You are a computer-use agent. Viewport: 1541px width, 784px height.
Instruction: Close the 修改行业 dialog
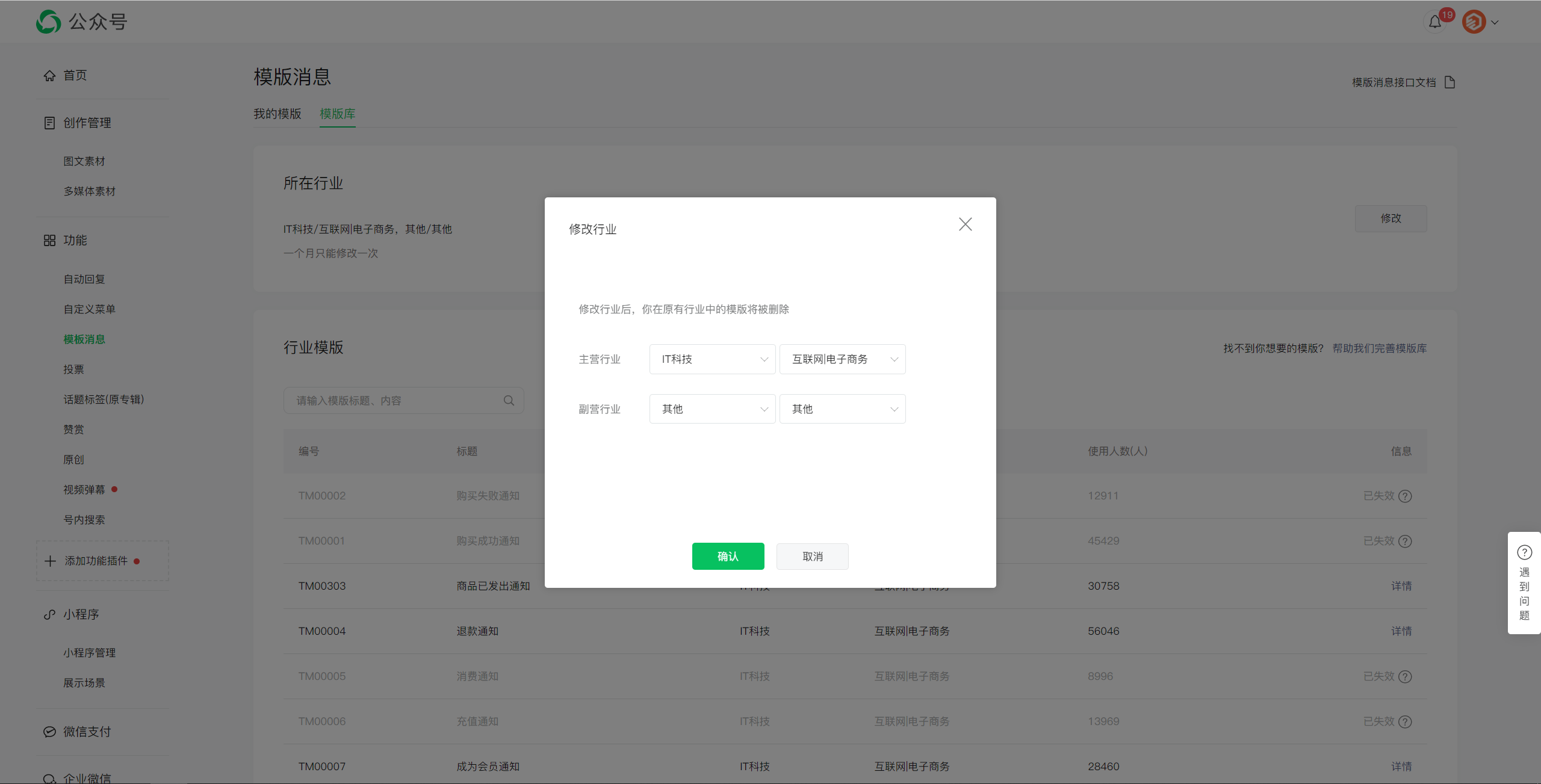click(x=965, y=224)
